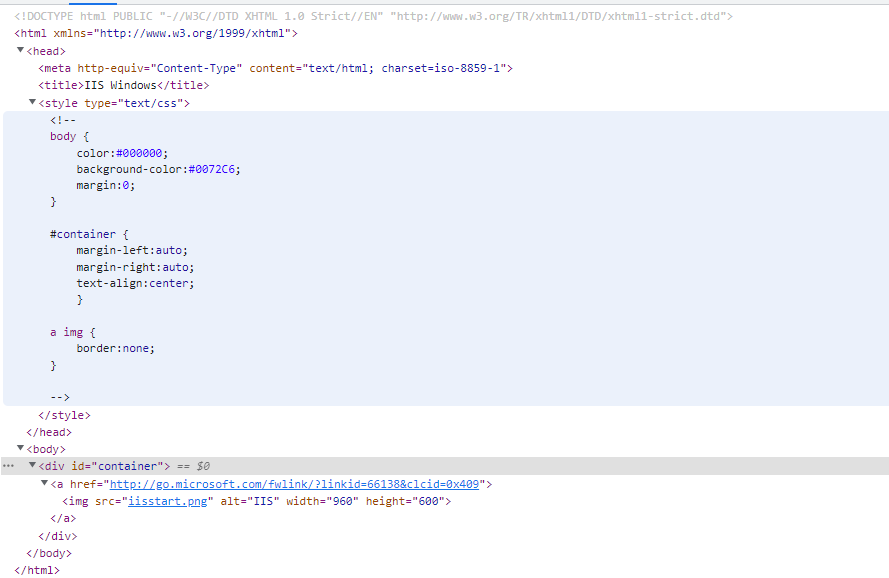Image resolution: width=889 pixels, height=578 pixels.
Task: Collapse the head element
Action: pyautogui.click(x=22, y=51)
